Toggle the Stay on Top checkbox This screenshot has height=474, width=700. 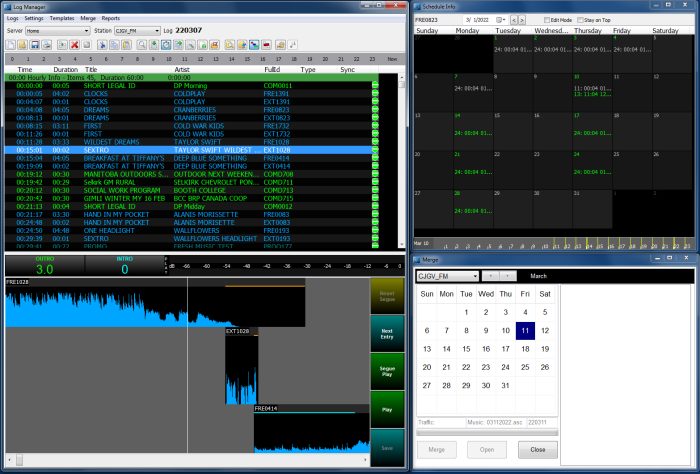[x=580, y=20]
